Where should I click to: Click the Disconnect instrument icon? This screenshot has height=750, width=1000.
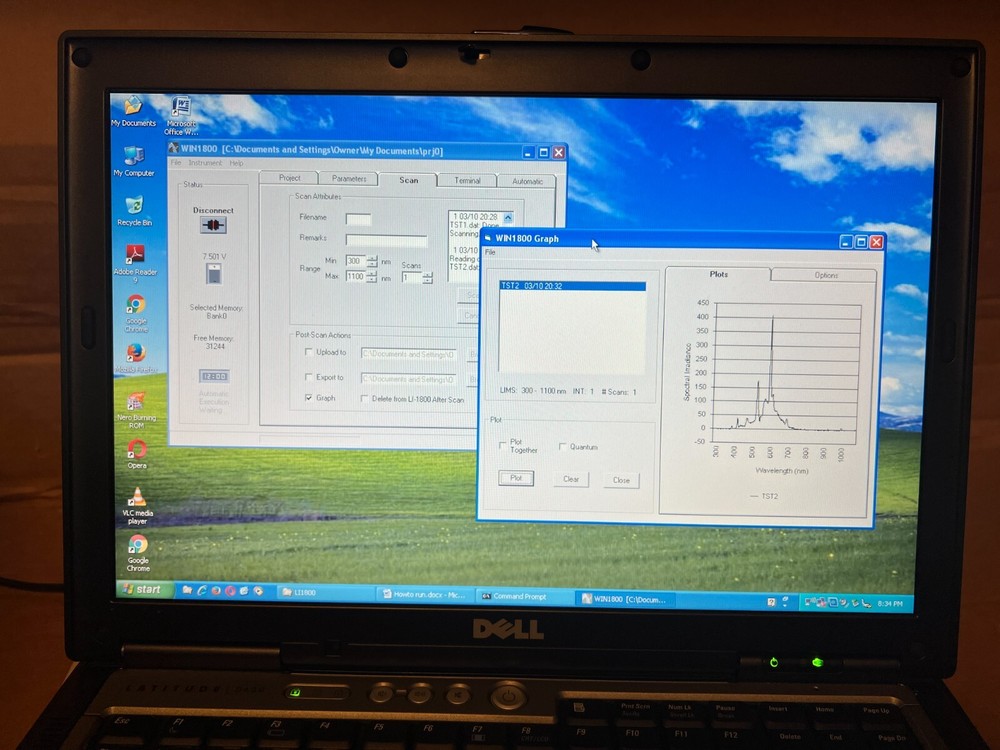click(x=215, y=225)
